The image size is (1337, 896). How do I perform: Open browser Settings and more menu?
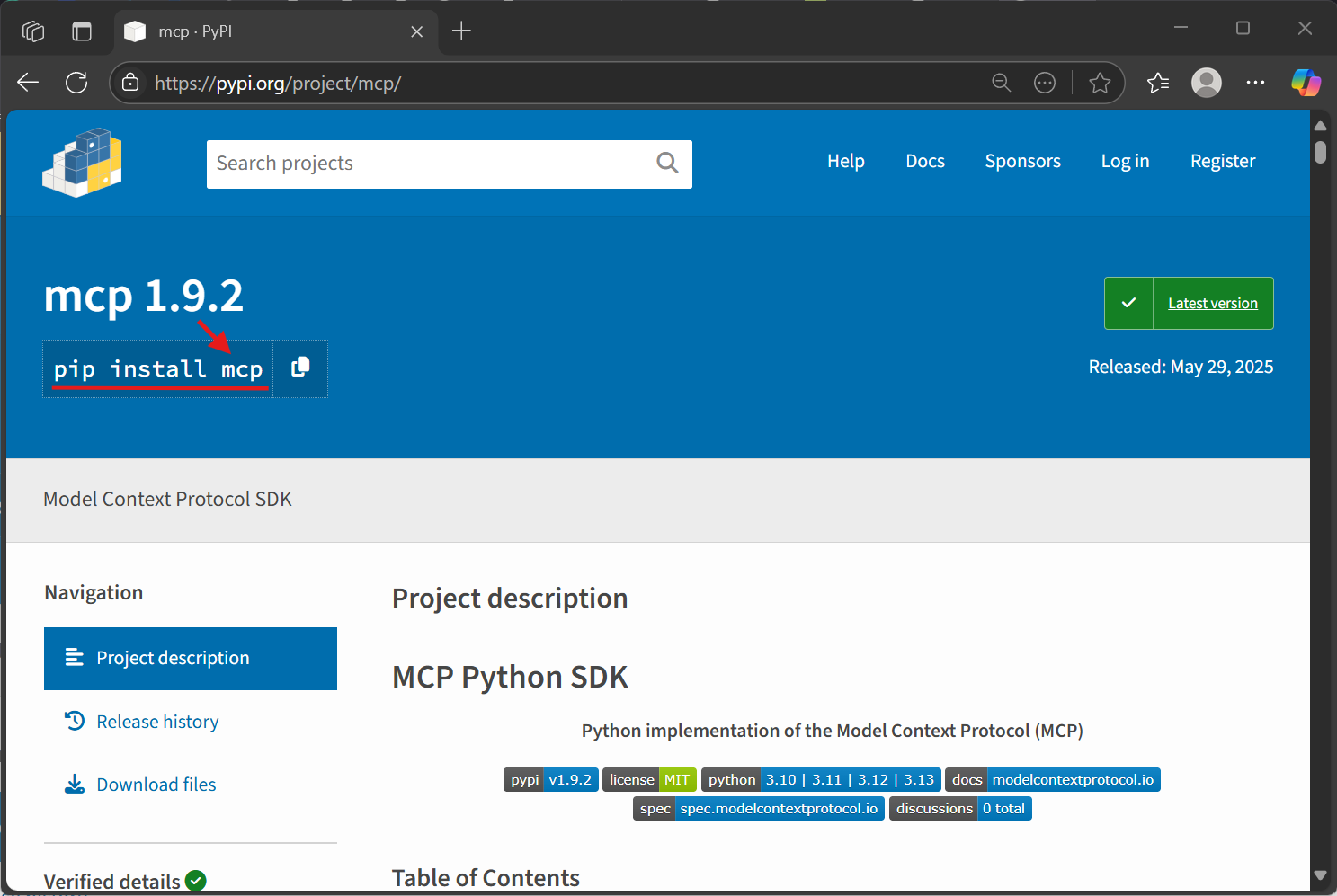tap(1255, 83)
